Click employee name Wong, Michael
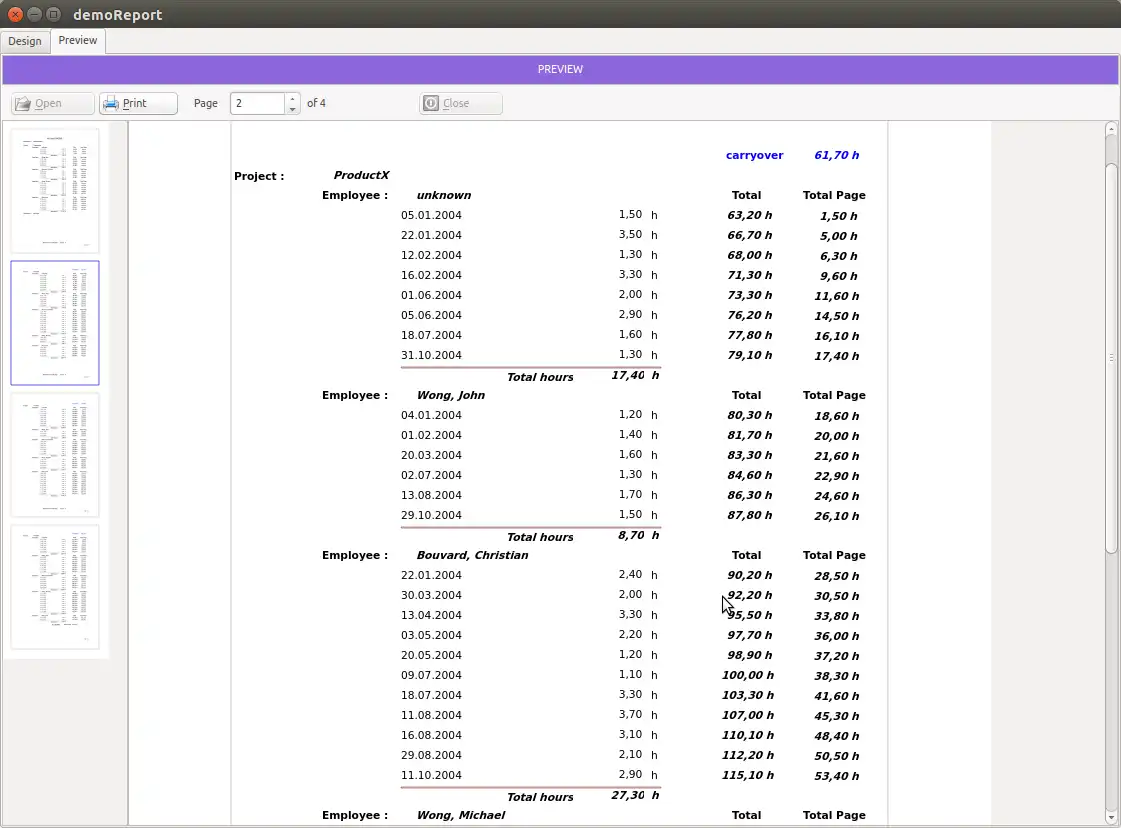1121x828 pixels. [x=461, y=816]
